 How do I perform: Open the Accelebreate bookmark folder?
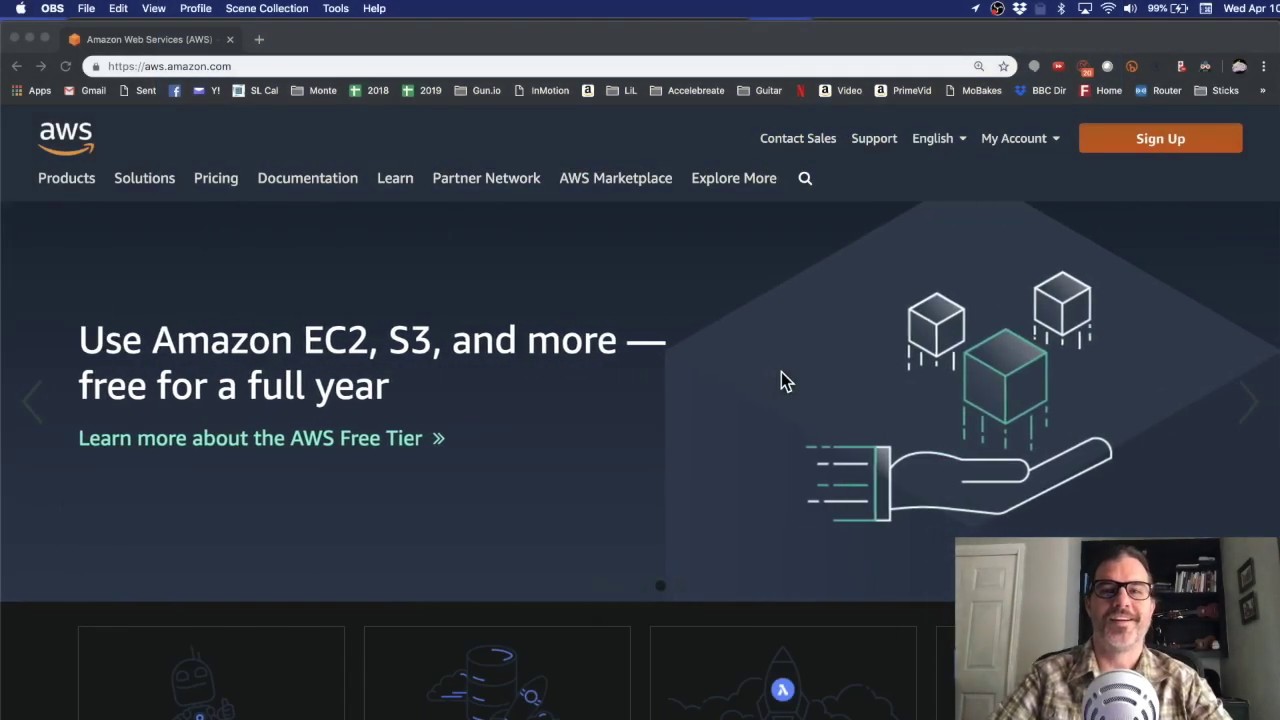pyautogui.click(x=686, y=90)
